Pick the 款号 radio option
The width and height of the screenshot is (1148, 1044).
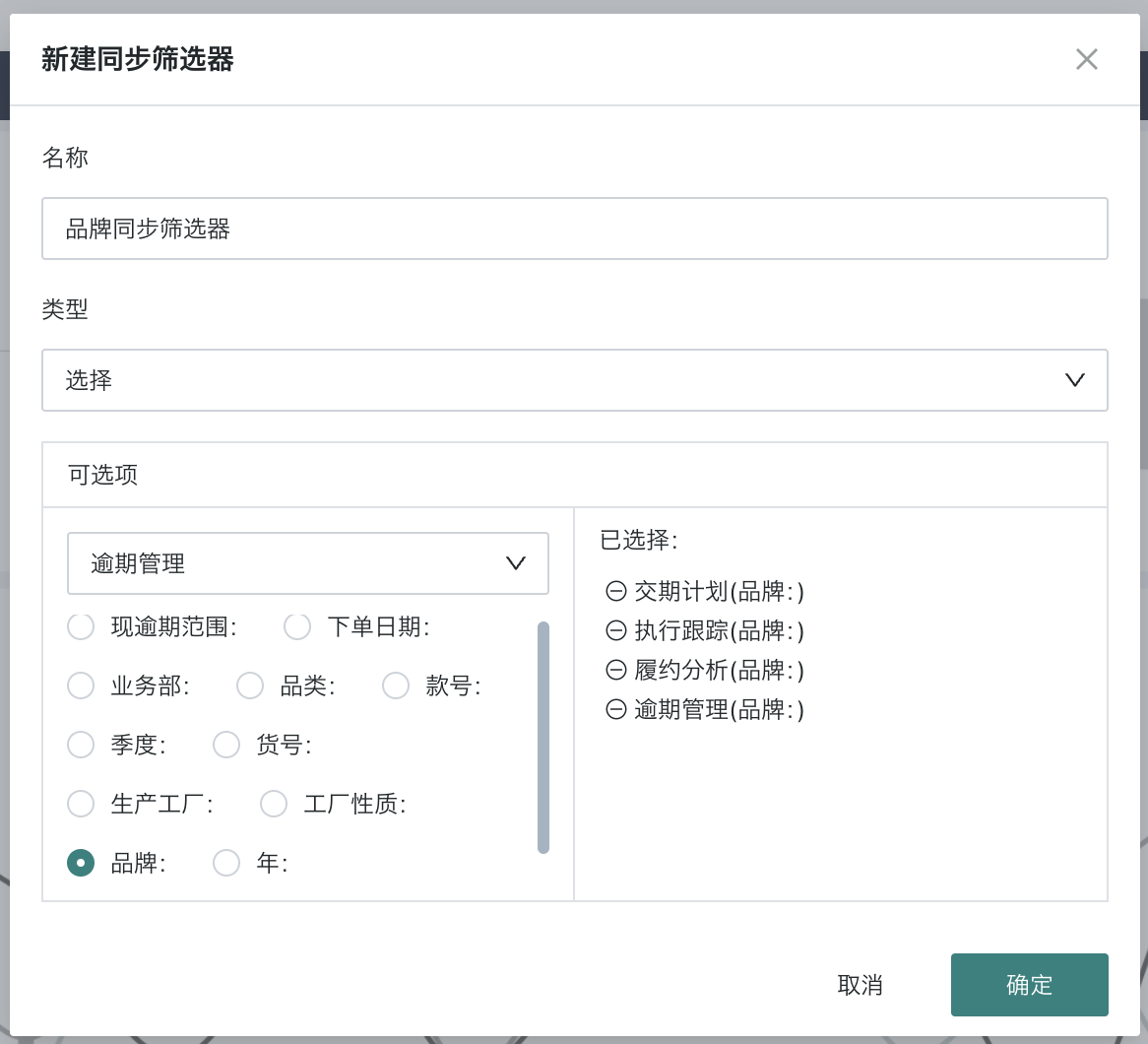pyautogui.click(x=396, y=685)
